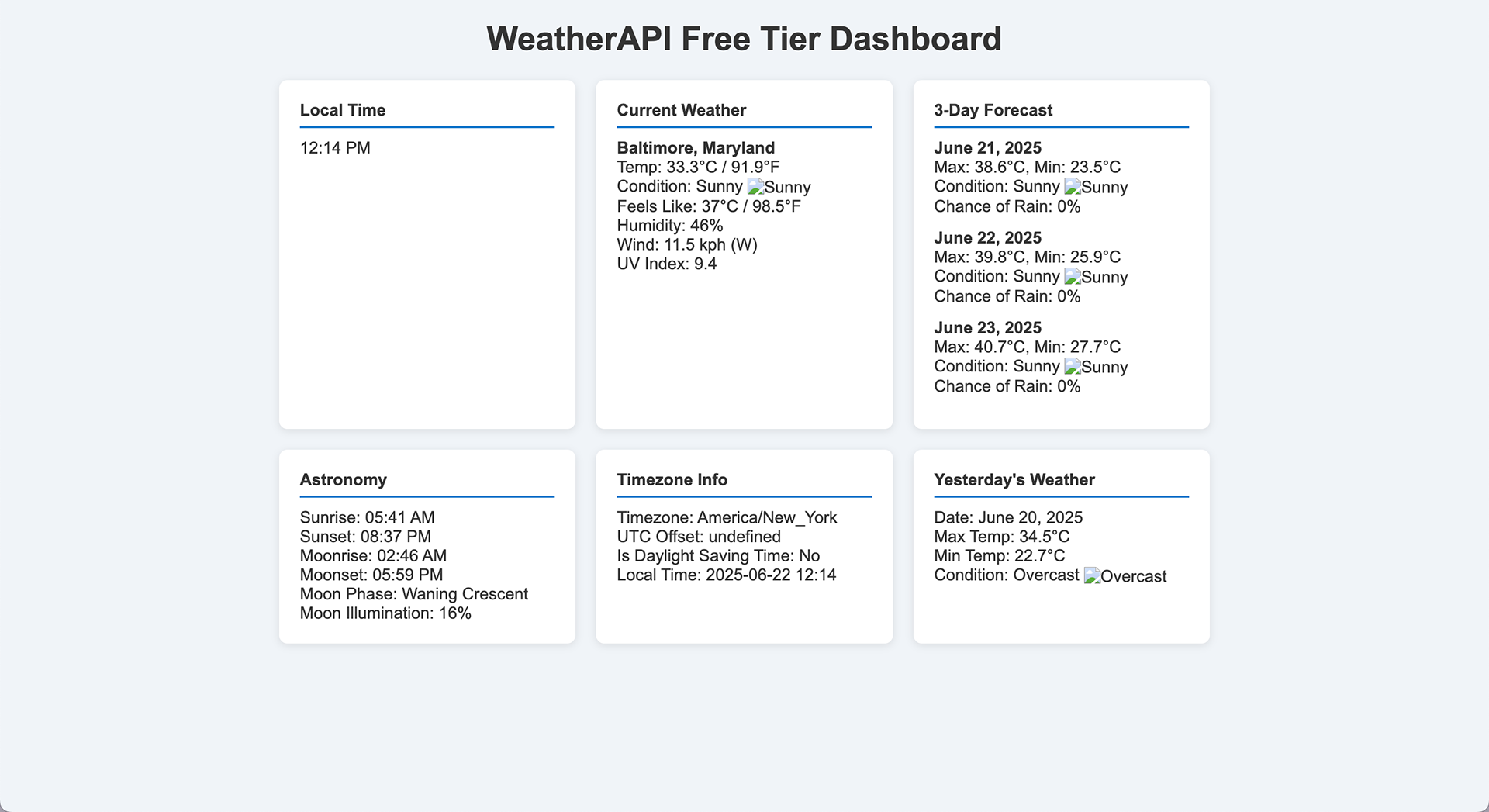Click Local Time: 2025-06-22 12:14 line
The image size is (1489, 812).
(726, 575)
